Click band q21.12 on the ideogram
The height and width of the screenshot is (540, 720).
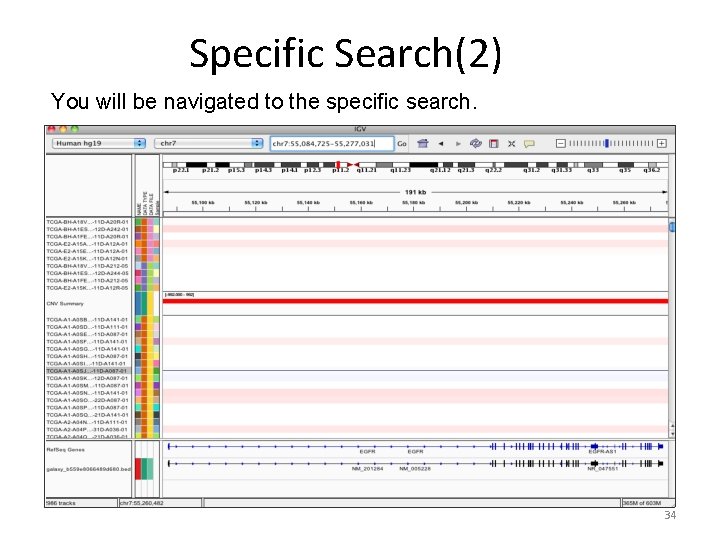439,170
